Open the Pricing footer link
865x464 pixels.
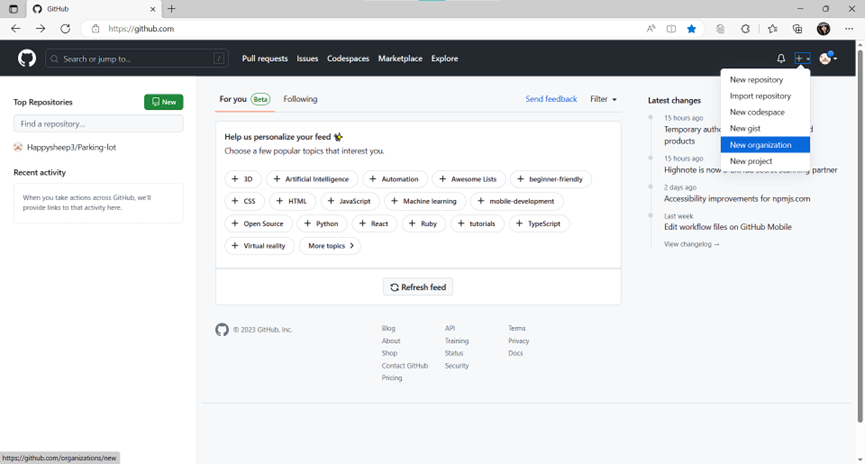(392, 378)
